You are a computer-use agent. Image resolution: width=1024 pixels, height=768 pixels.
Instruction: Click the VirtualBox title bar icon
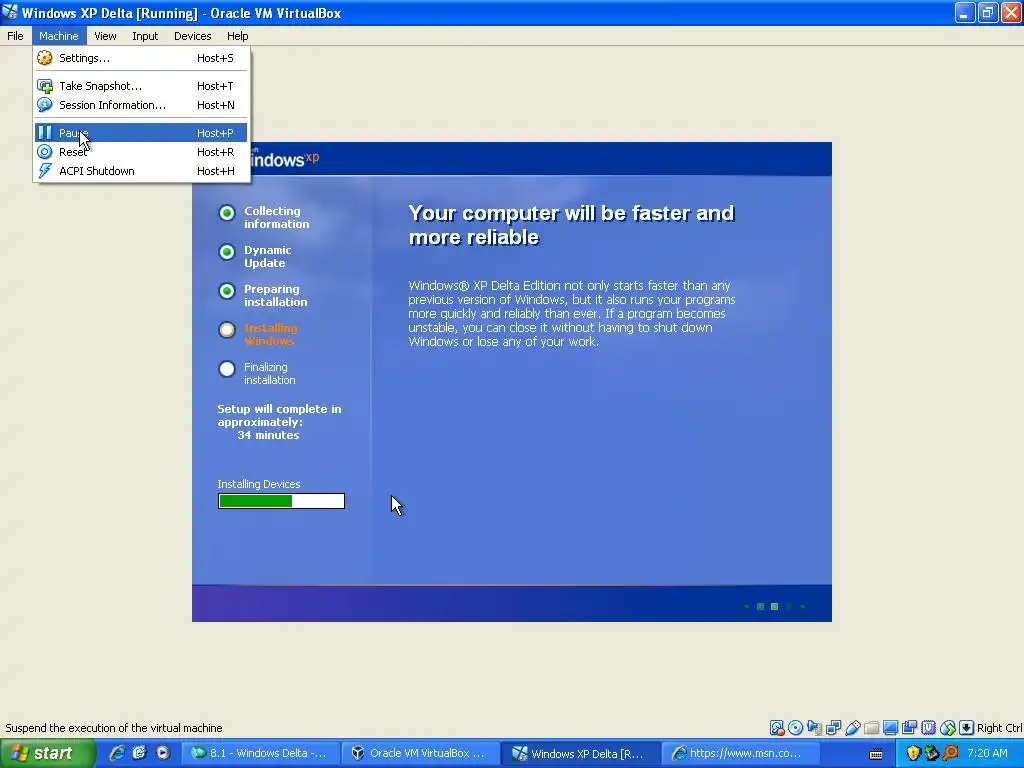coord(10,12)
